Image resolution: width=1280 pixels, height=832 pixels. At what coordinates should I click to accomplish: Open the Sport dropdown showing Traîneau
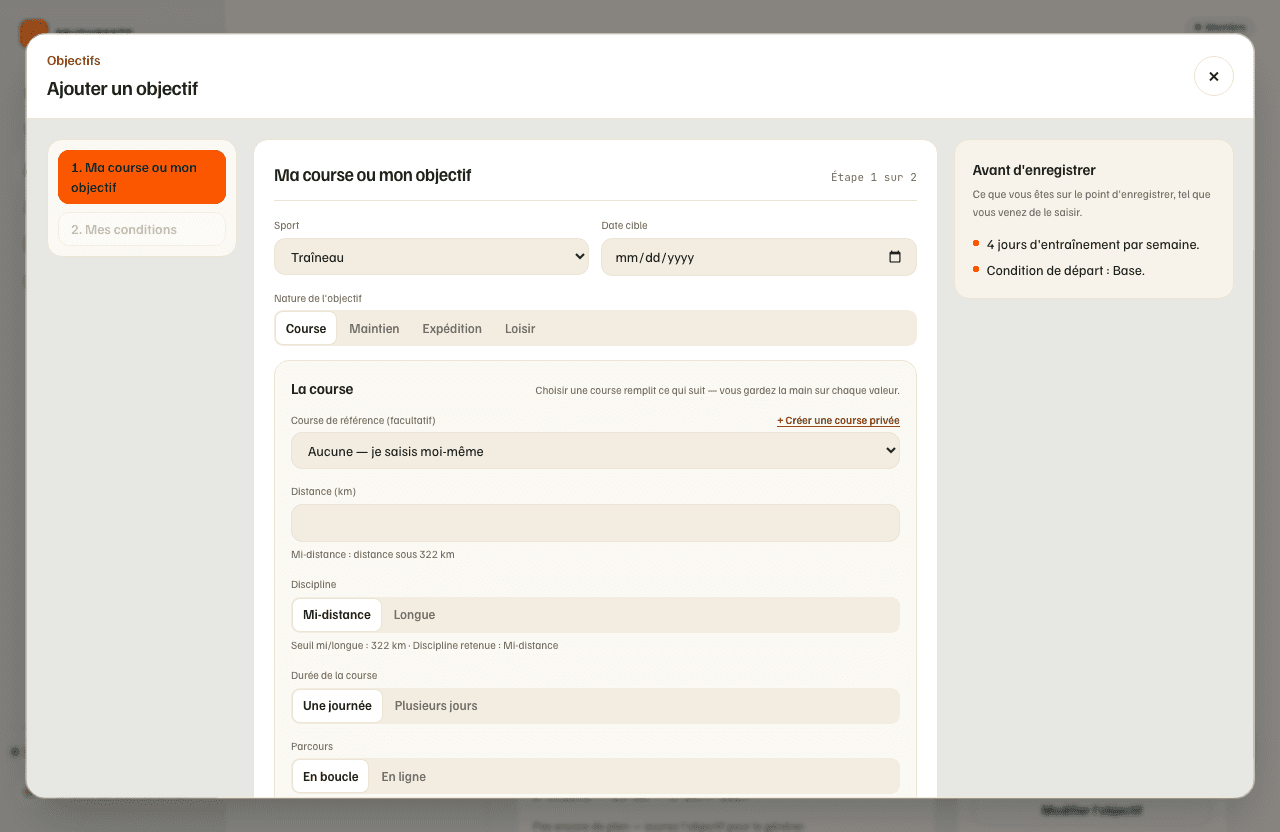431,257
